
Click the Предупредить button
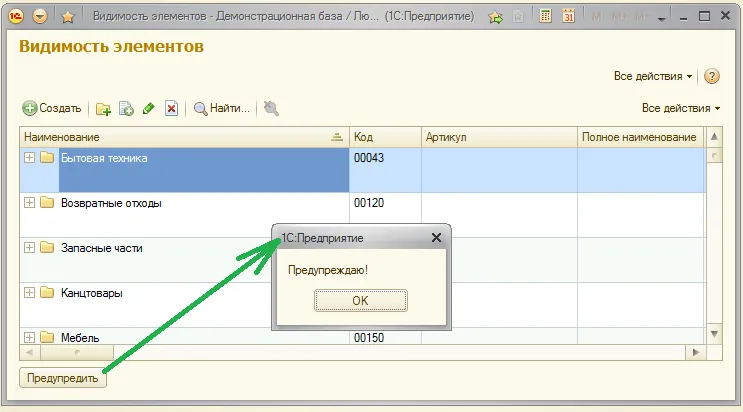[63, 378]
